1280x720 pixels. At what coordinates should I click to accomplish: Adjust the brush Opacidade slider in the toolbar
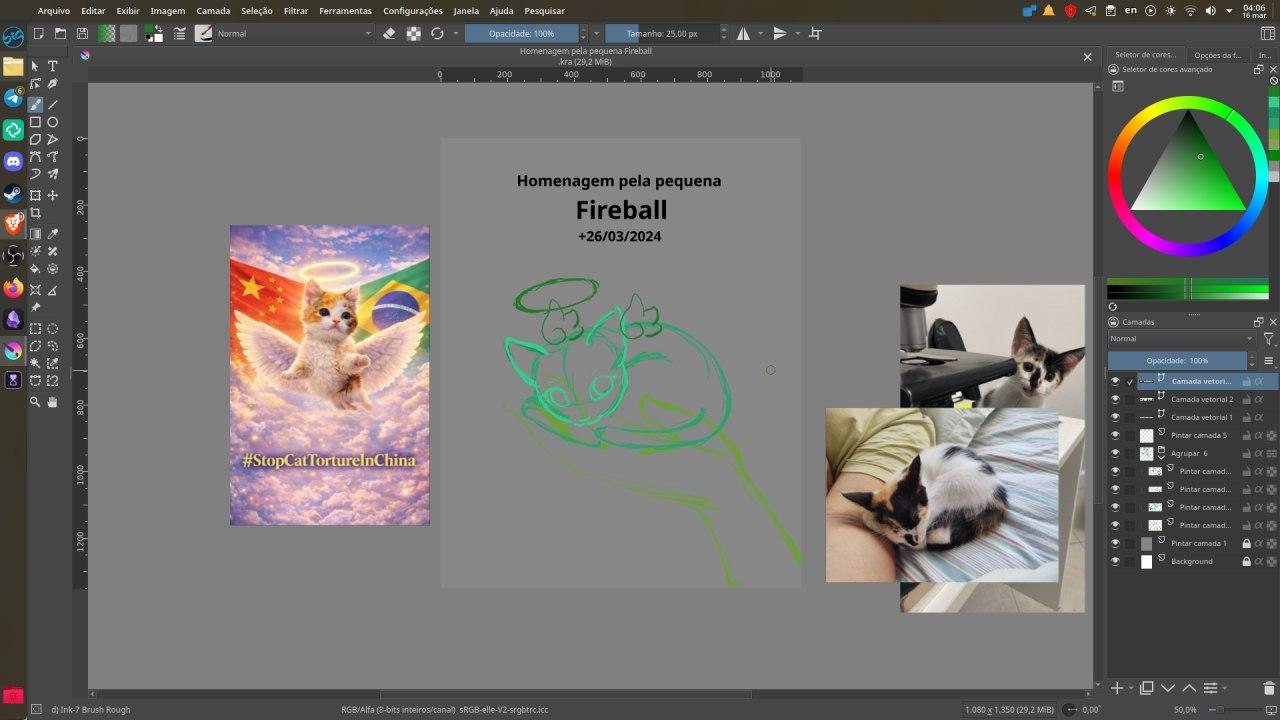pyautogui.click(x=521, y=33)
